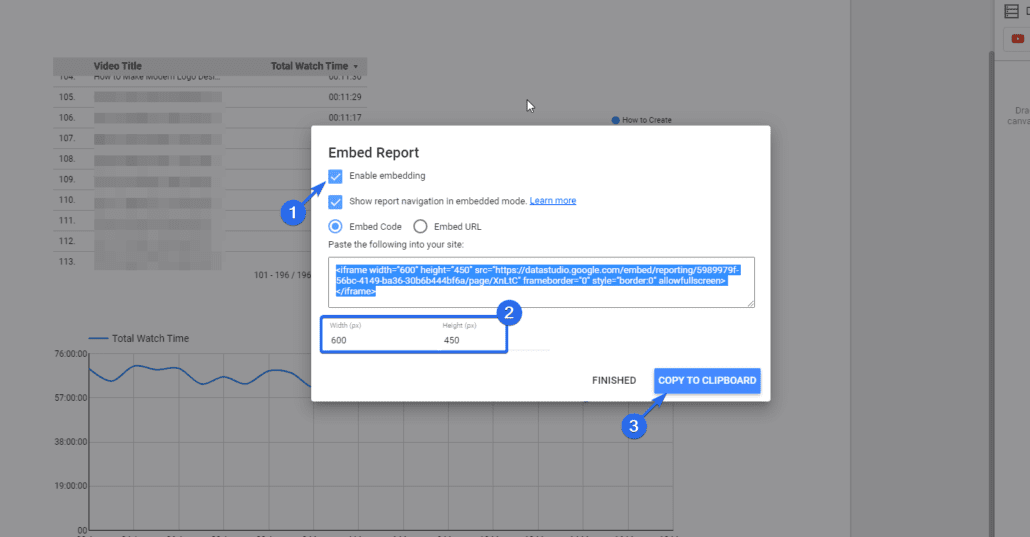Click the 57:00:00 axis label
This screenshot has height=537, width=1030.
pyautogui.click(x=71, y=398)
